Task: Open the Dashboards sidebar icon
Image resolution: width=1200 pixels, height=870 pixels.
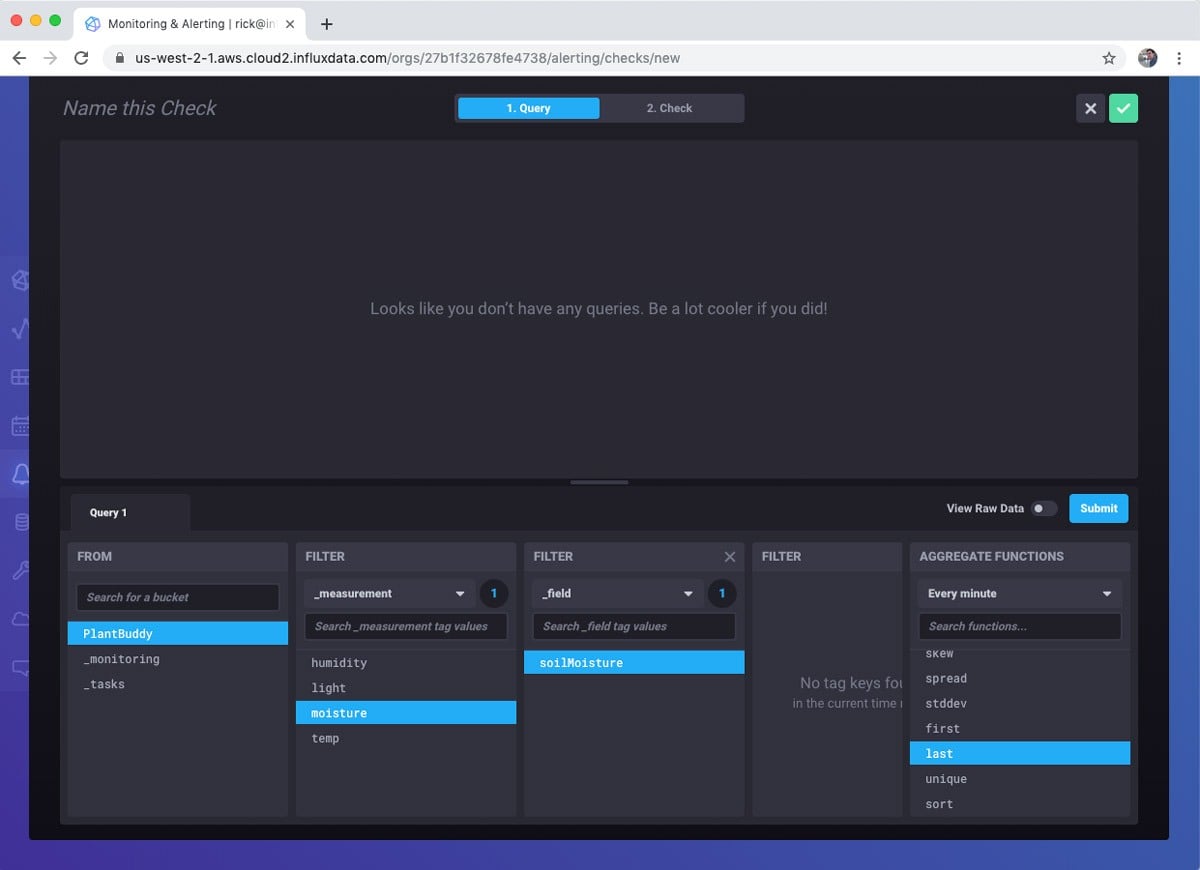Action: 20,377
